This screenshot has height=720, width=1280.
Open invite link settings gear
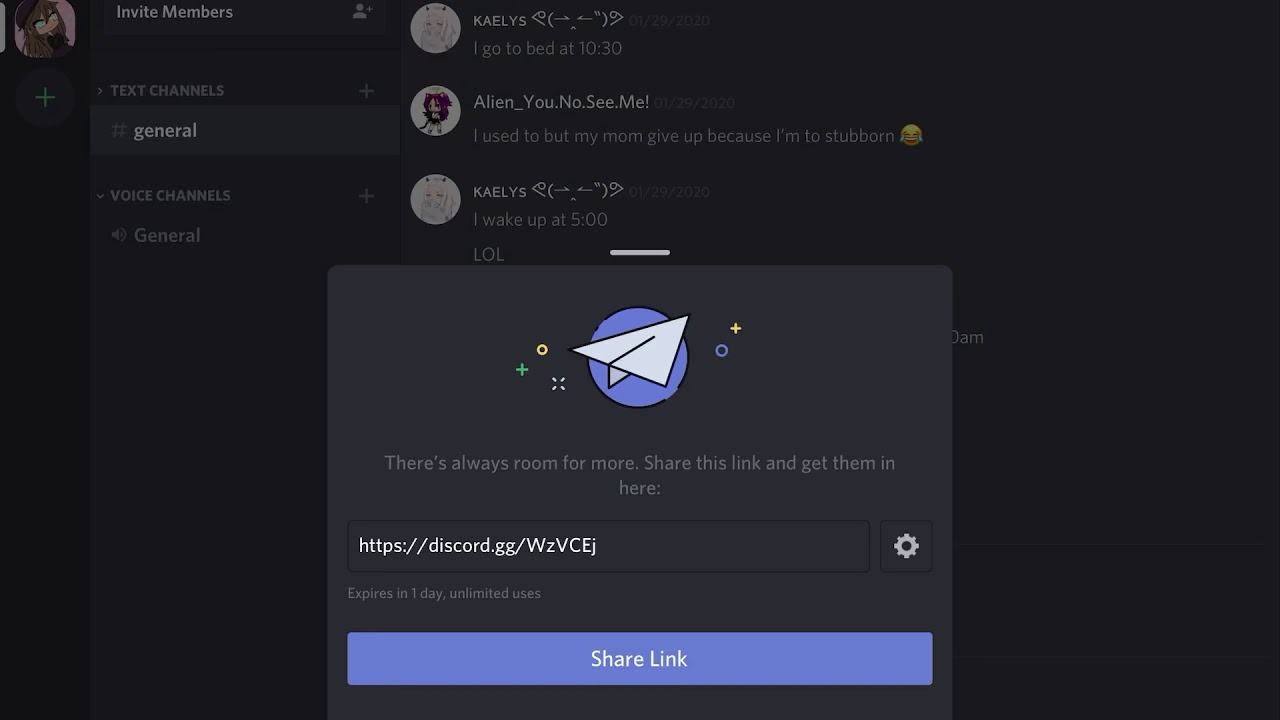pyautogui.click(x=906, y=546)
